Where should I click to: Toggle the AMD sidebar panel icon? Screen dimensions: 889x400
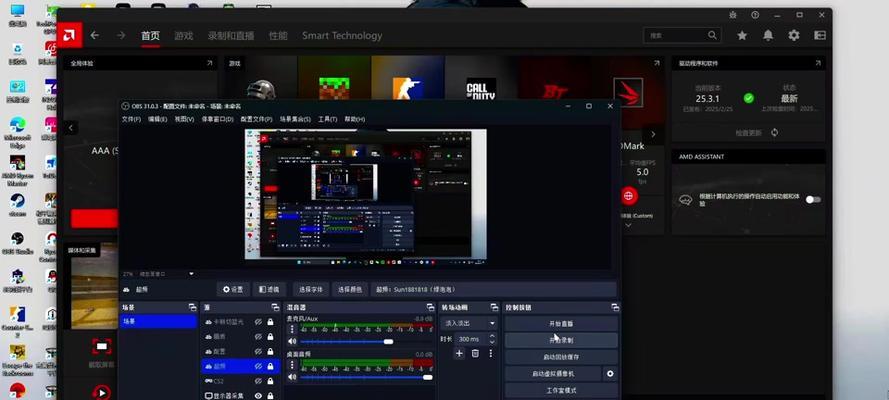820,35
